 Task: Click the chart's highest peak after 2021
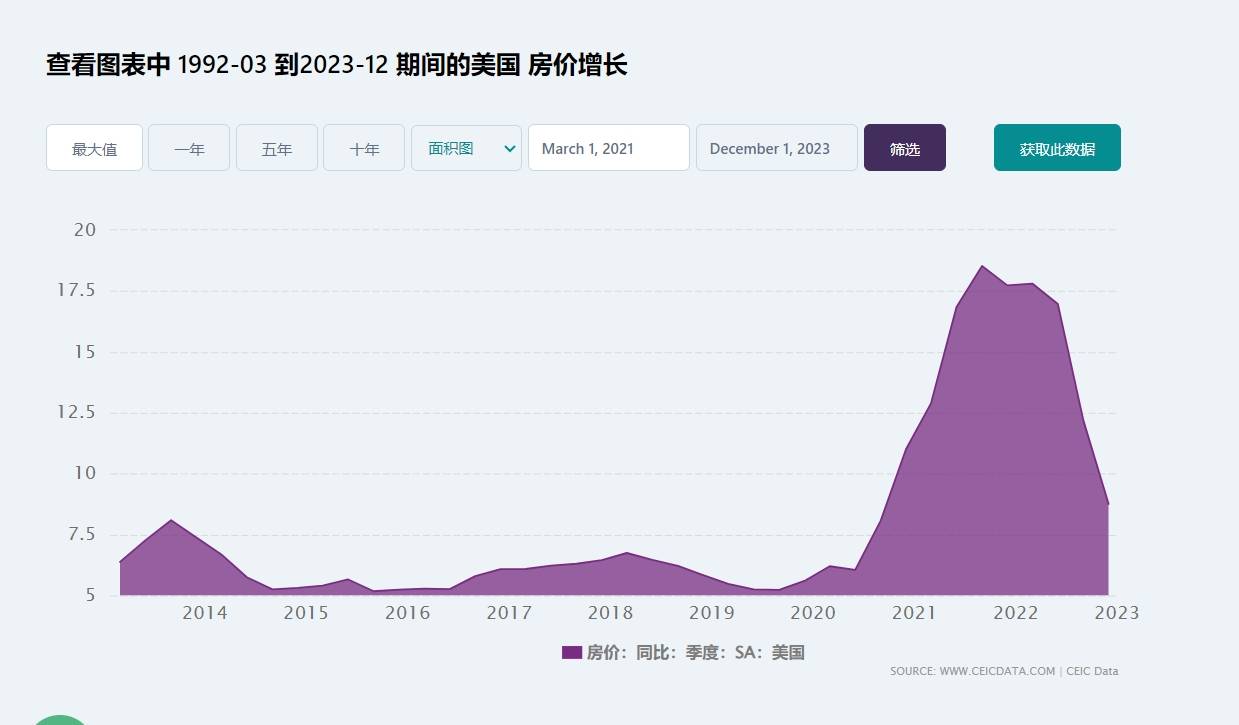pyautogui.click(x=982, y=266)
